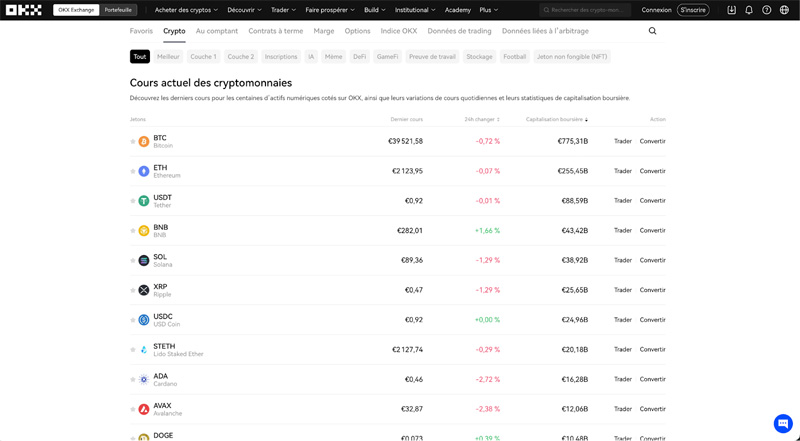
Task: Open the chat support bubble
Action: (x=783, y=423)
